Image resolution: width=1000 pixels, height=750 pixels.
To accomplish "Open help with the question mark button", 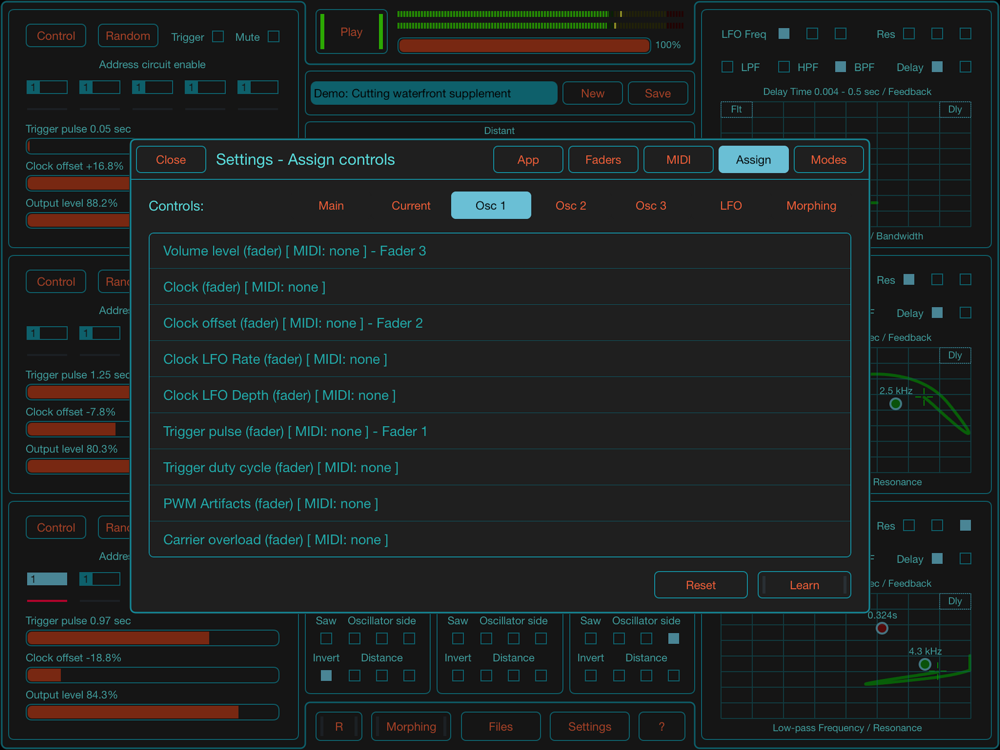I will click(661, 727).
